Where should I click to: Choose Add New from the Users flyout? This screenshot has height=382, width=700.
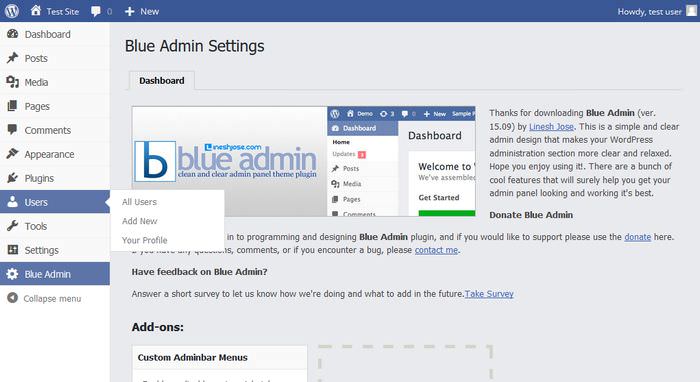140,221
